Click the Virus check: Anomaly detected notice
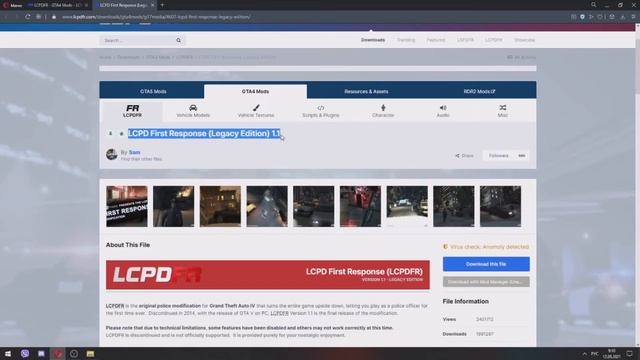 click(486, 247)
